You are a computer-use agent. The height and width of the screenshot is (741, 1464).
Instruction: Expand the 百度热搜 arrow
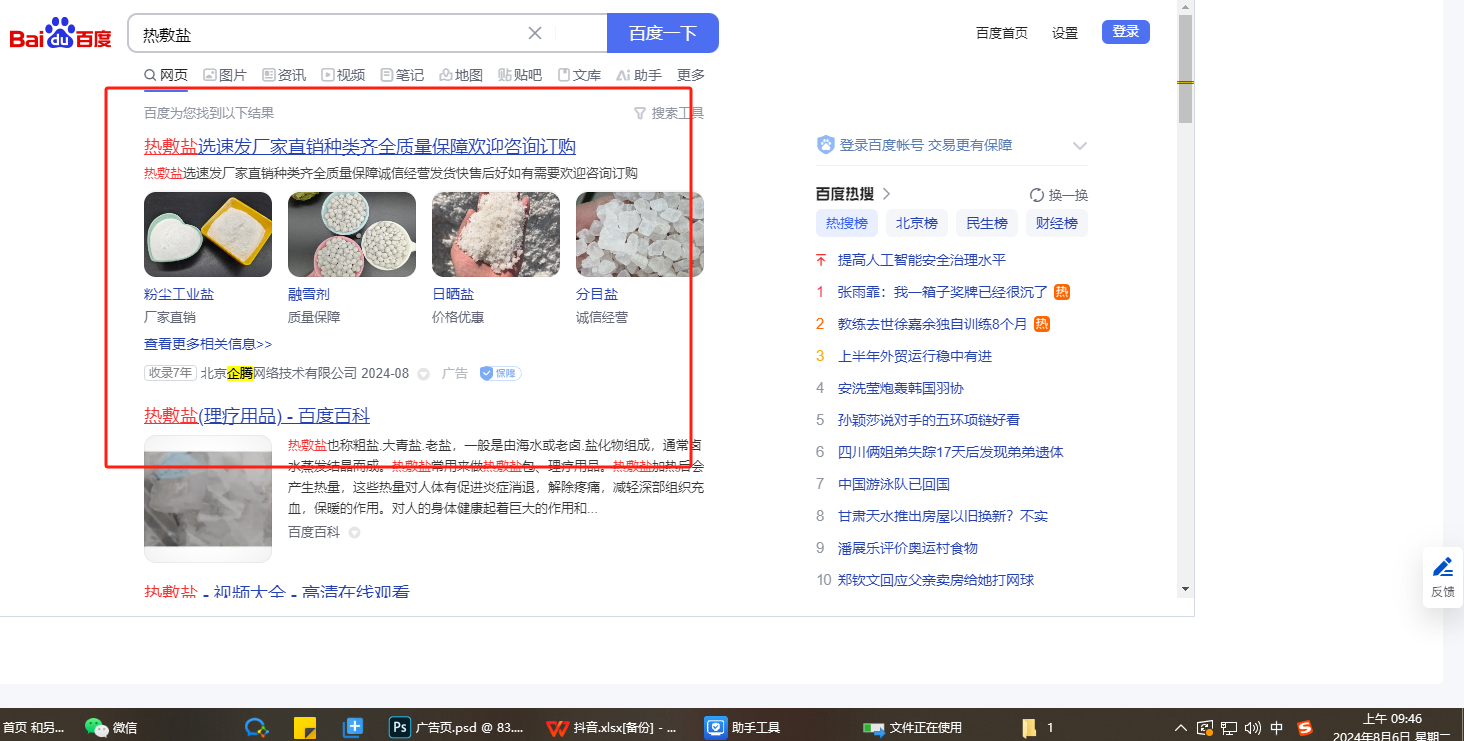886,194
